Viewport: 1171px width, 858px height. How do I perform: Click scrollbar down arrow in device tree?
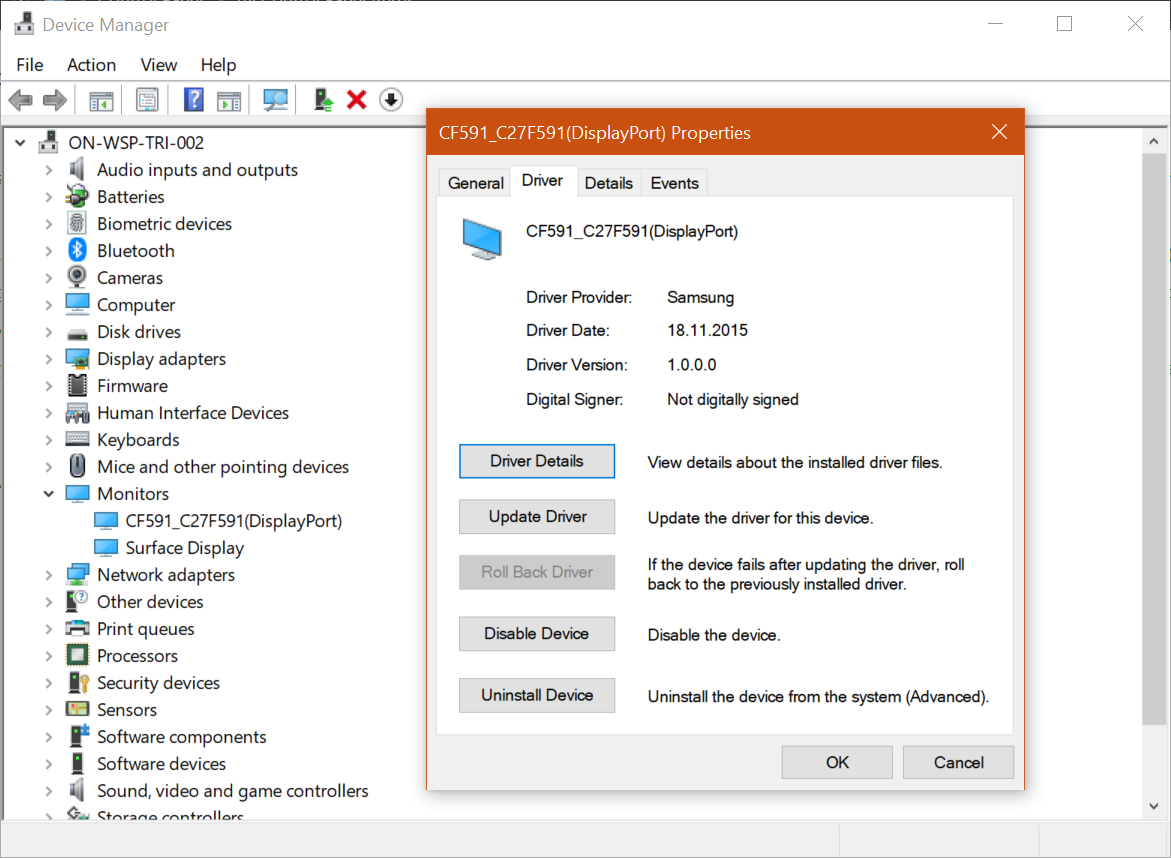point(1154,806)
